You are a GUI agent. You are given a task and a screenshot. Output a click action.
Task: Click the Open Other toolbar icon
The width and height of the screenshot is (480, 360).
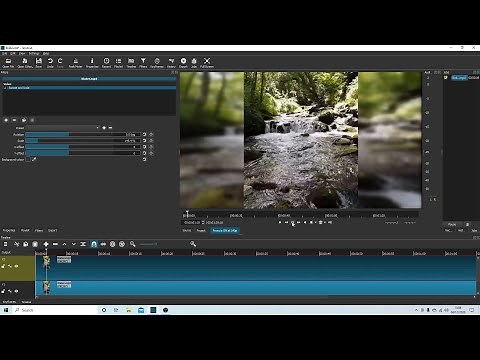25,62
